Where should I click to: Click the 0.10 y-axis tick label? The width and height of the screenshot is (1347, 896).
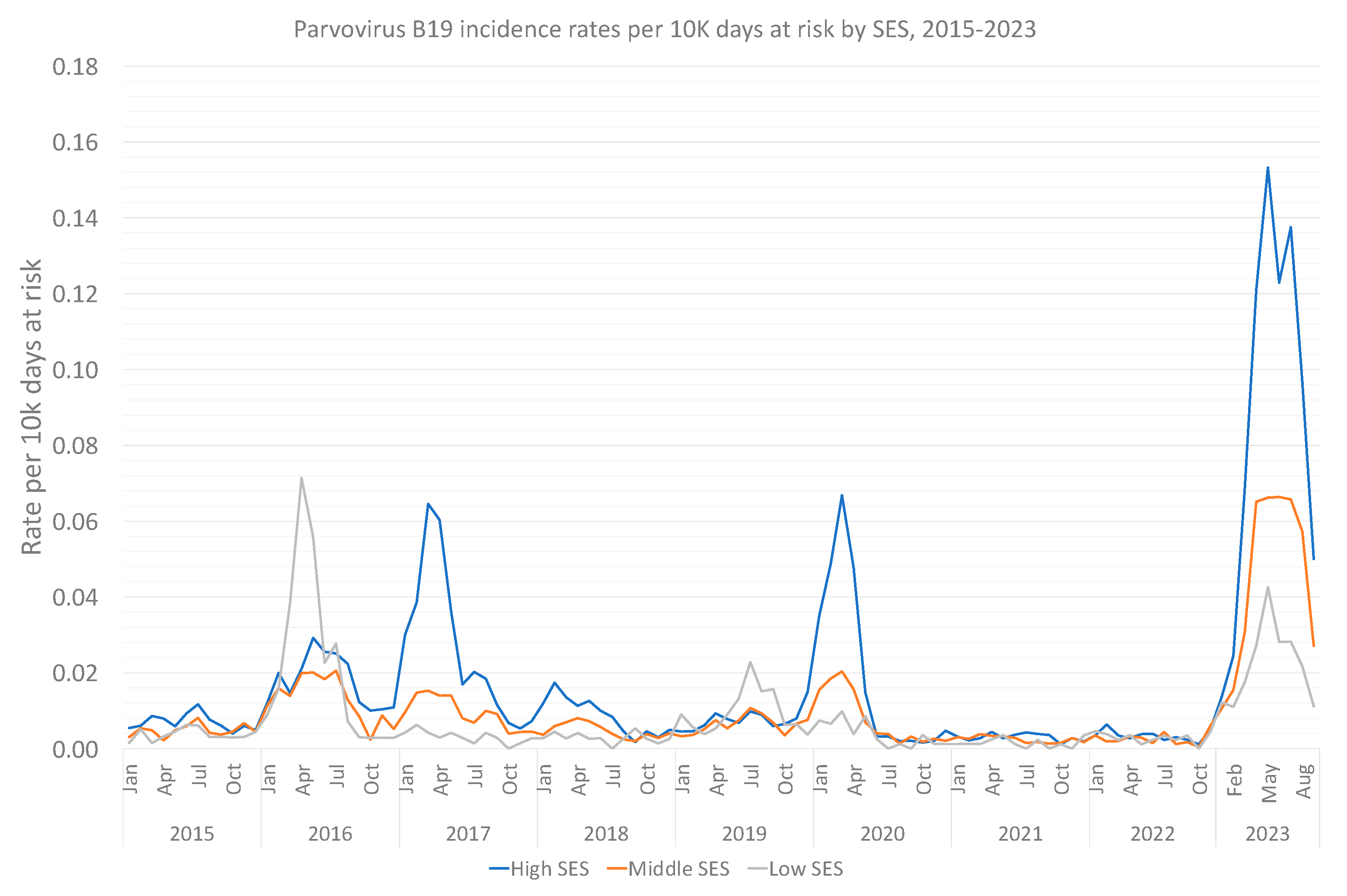coord(75,370)
